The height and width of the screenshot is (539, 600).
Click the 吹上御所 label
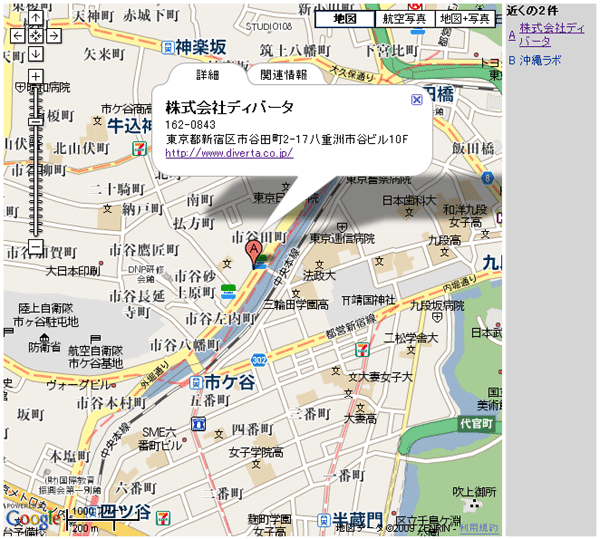coord(474,492)
